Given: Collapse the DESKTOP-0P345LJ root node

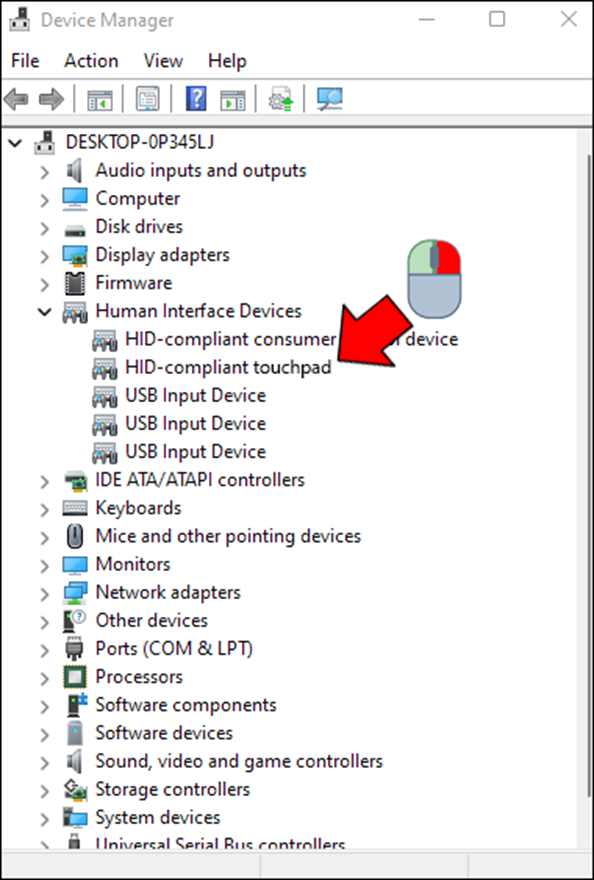Looking at the screenshot, I should [x=15, y=143].
